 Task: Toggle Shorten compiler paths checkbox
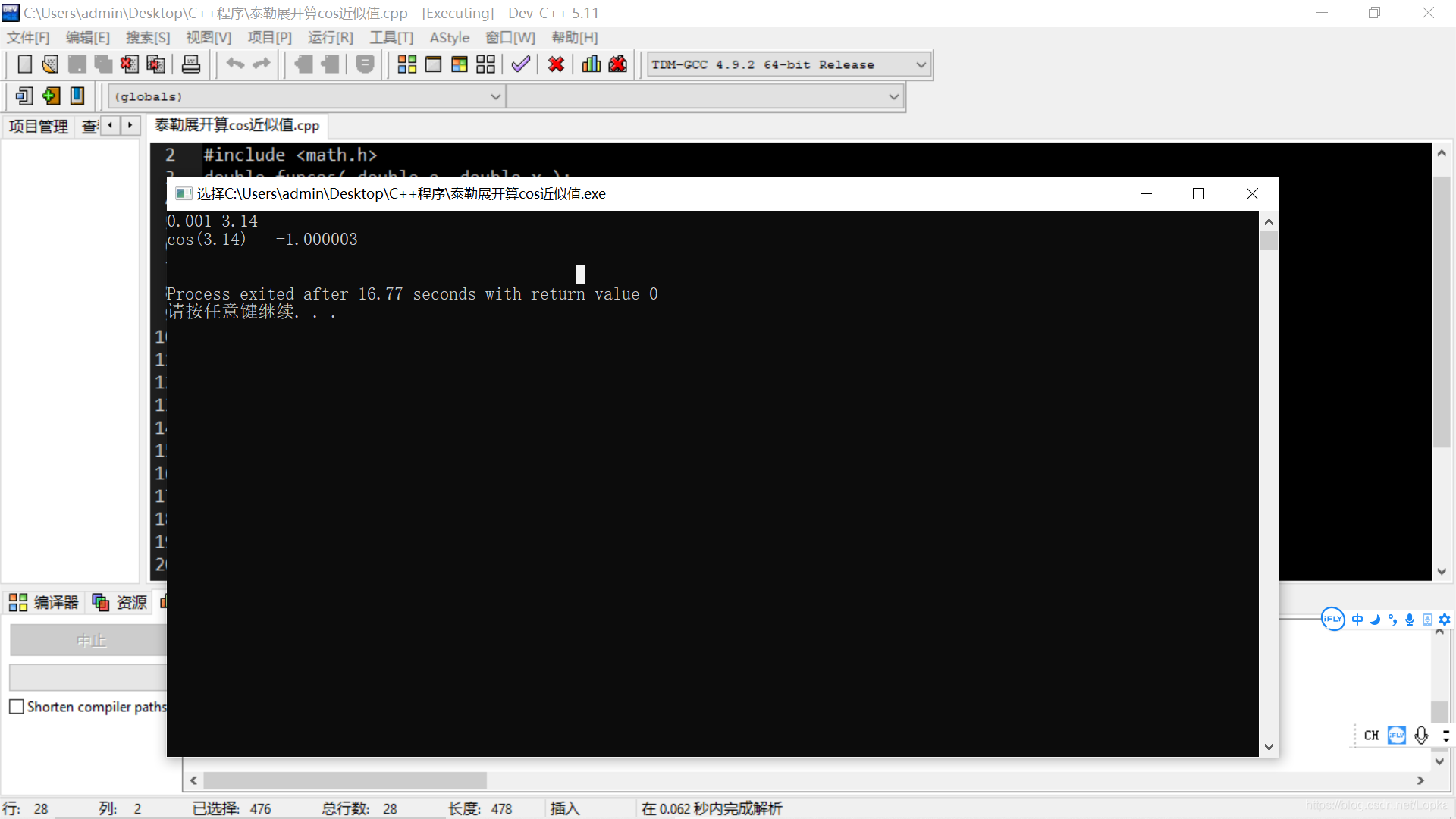pyautogui.click(x=17, y=707)
